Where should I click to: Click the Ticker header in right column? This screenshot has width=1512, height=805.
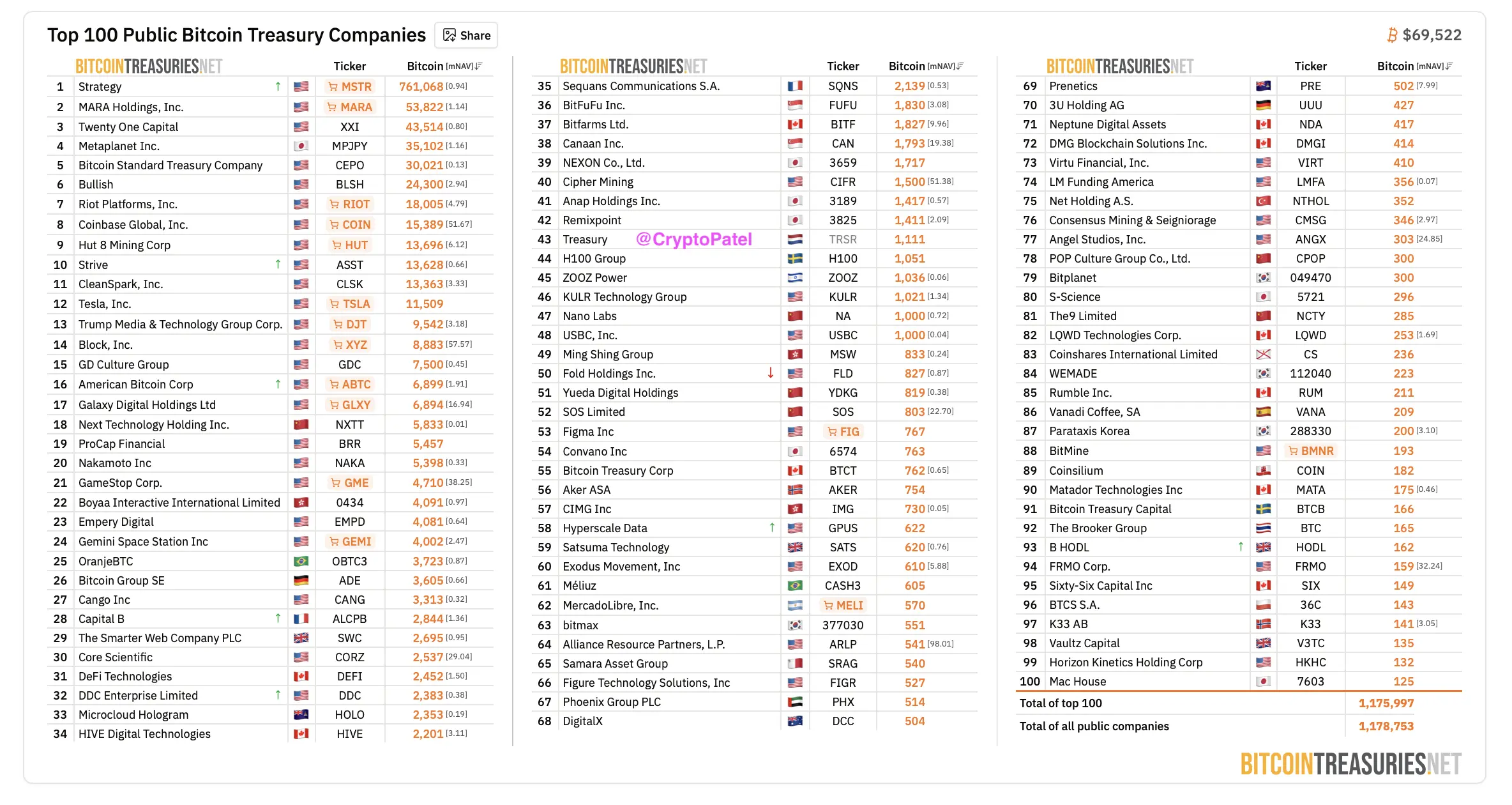[x=1310, y=66]
